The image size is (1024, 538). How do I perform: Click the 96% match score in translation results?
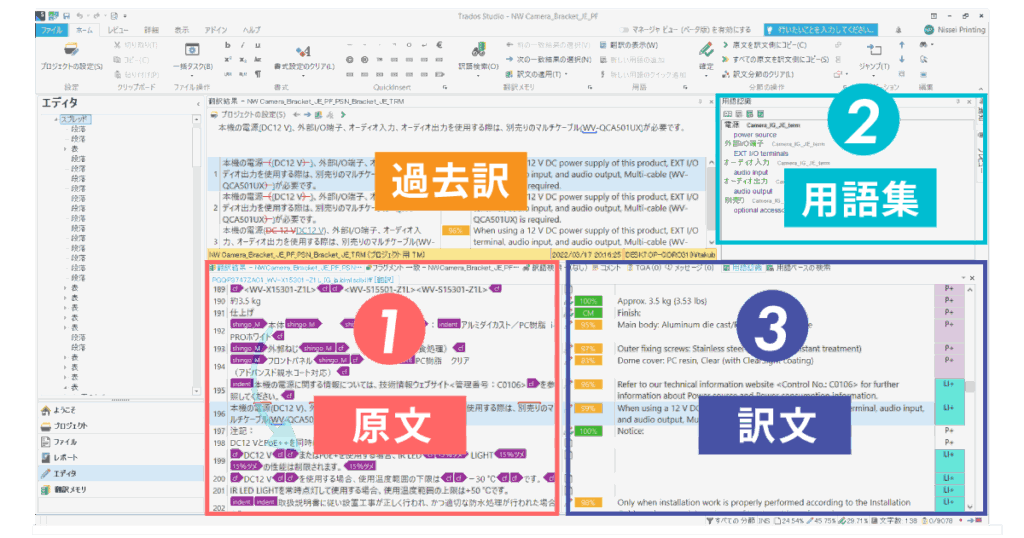pyautogui.click(x=455, y=230)
